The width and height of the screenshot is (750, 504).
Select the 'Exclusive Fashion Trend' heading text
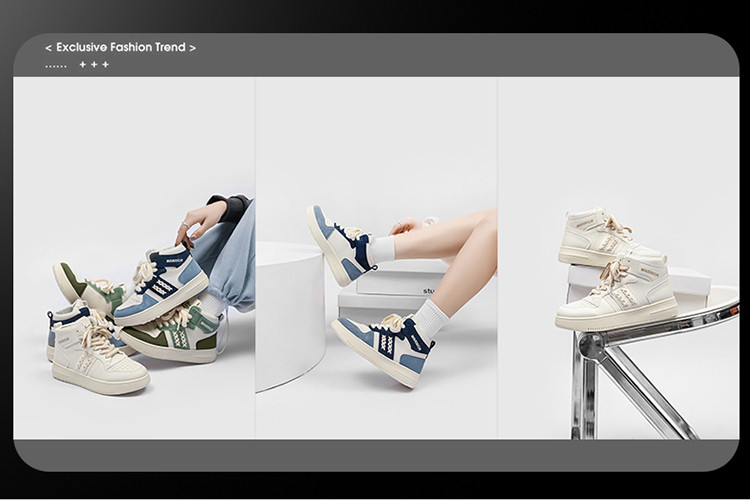click(120, 48)
